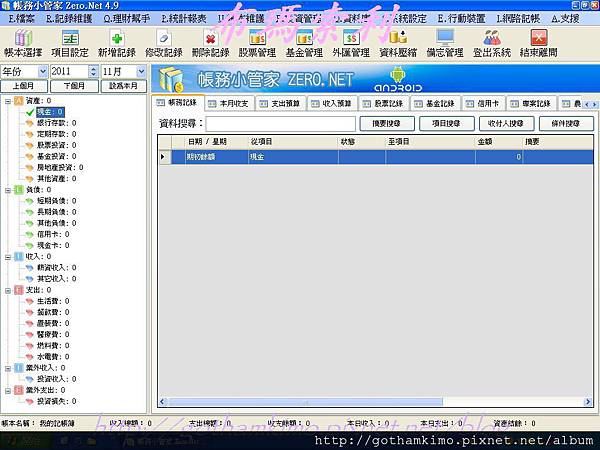The height and width of the screenshot is (450, 600).
Task: Select 水電費: 0 tree item
Action: coord(53,357)
